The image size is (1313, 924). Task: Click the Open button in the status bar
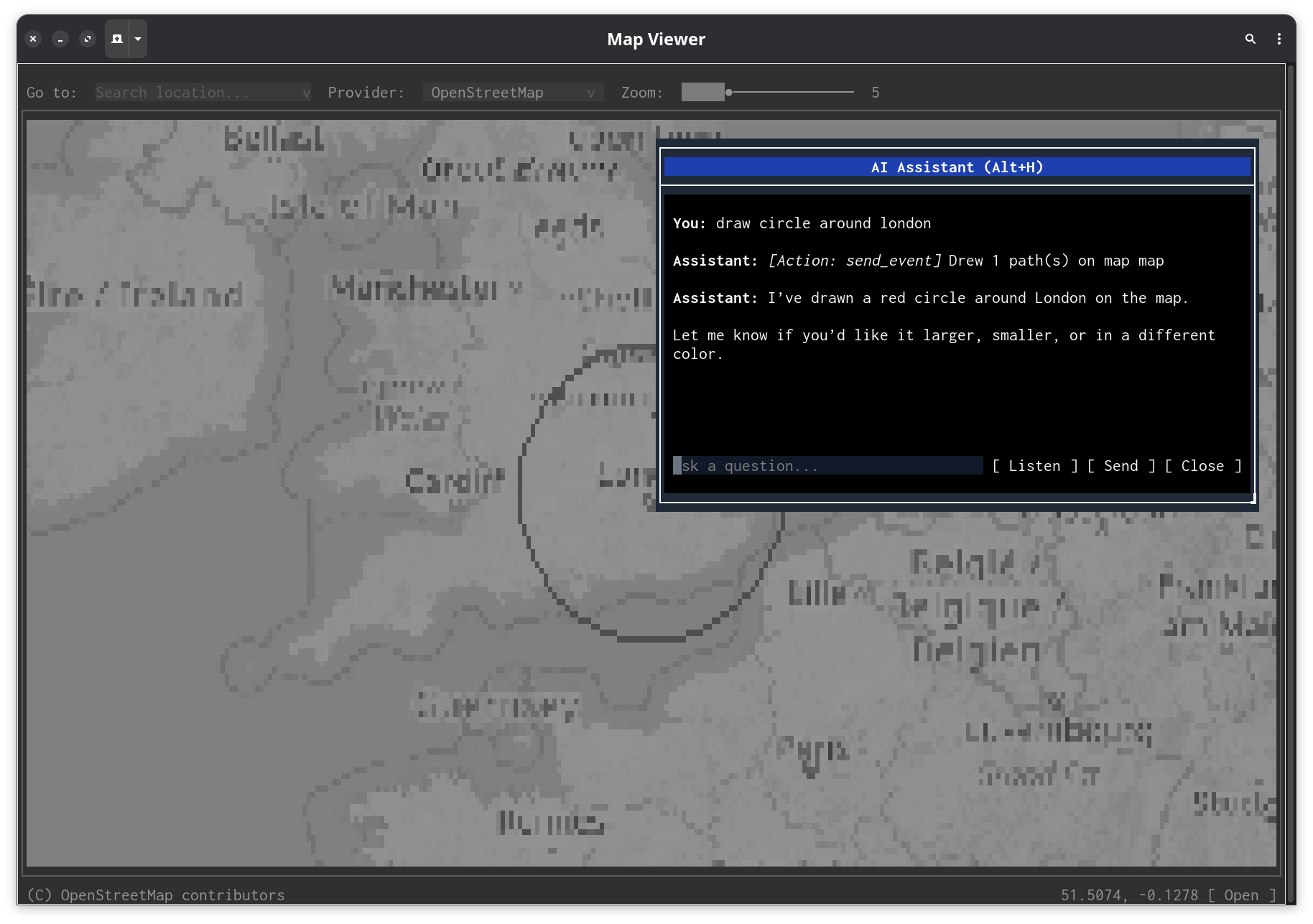click(1241, 895)
